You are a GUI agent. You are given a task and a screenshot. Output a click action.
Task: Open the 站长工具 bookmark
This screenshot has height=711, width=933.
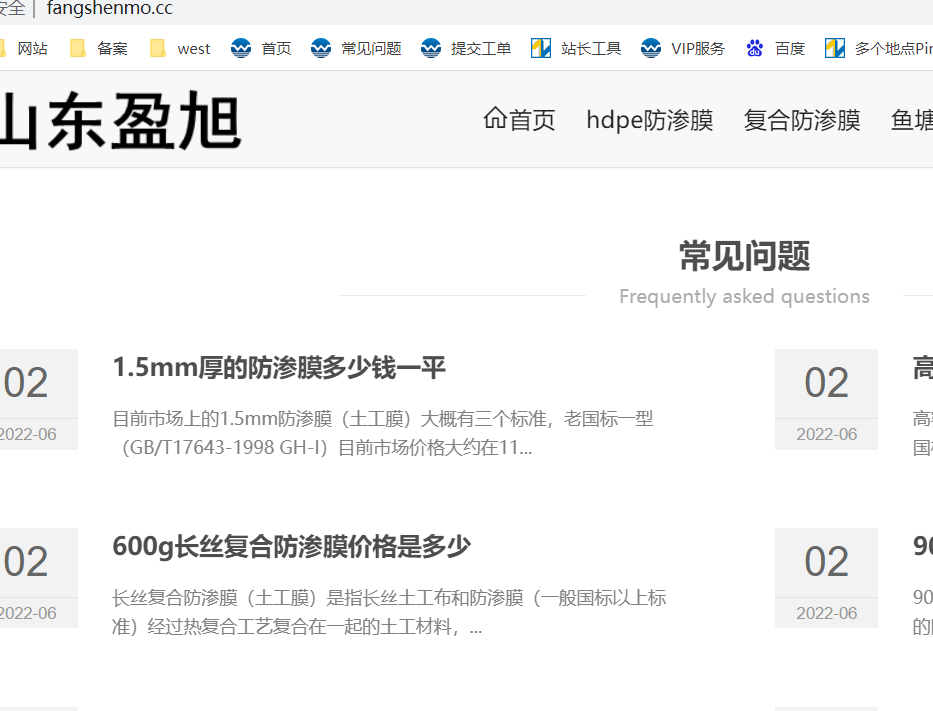tap(577, 48)
